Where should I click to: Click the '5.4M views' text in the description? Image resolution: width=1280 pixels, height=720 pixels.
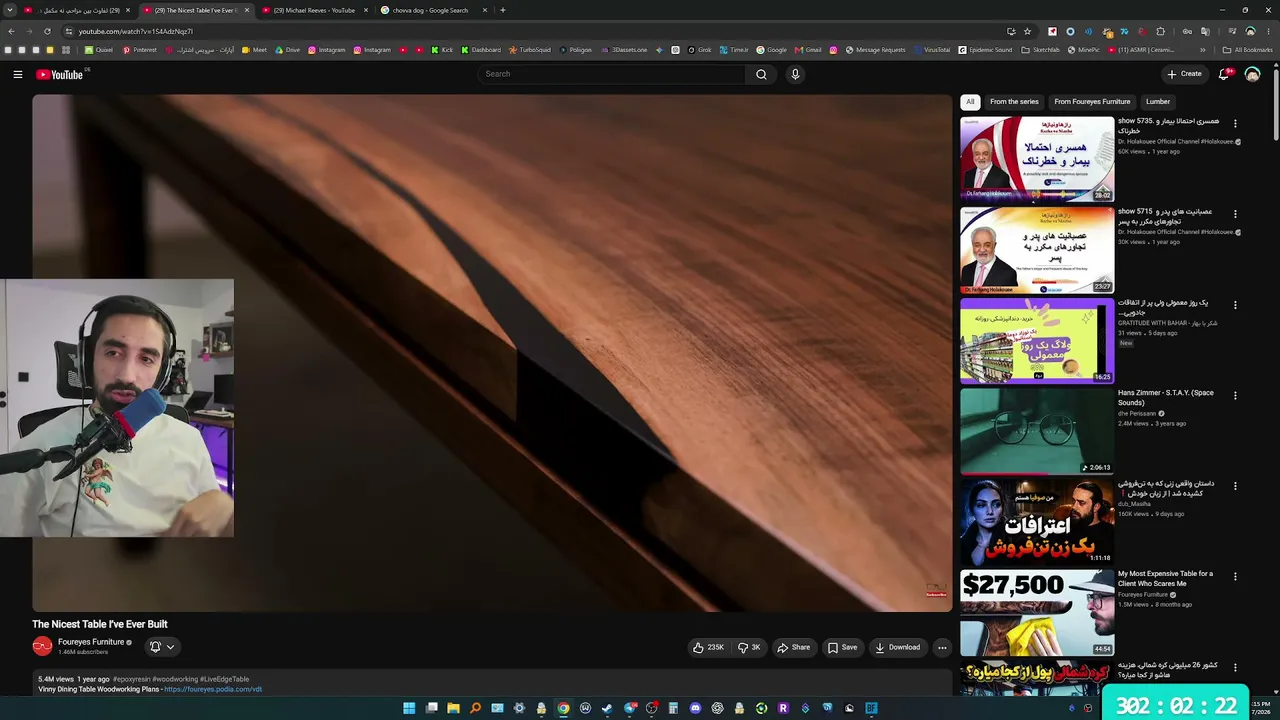point(56,679)
